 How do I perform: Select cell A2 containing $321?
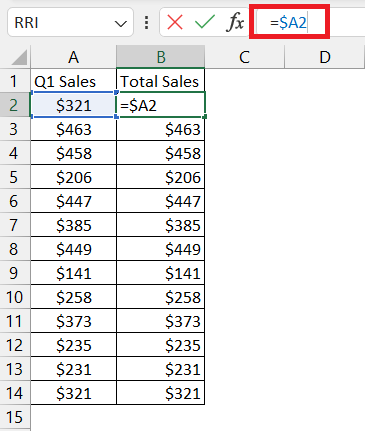click(73, 105)
